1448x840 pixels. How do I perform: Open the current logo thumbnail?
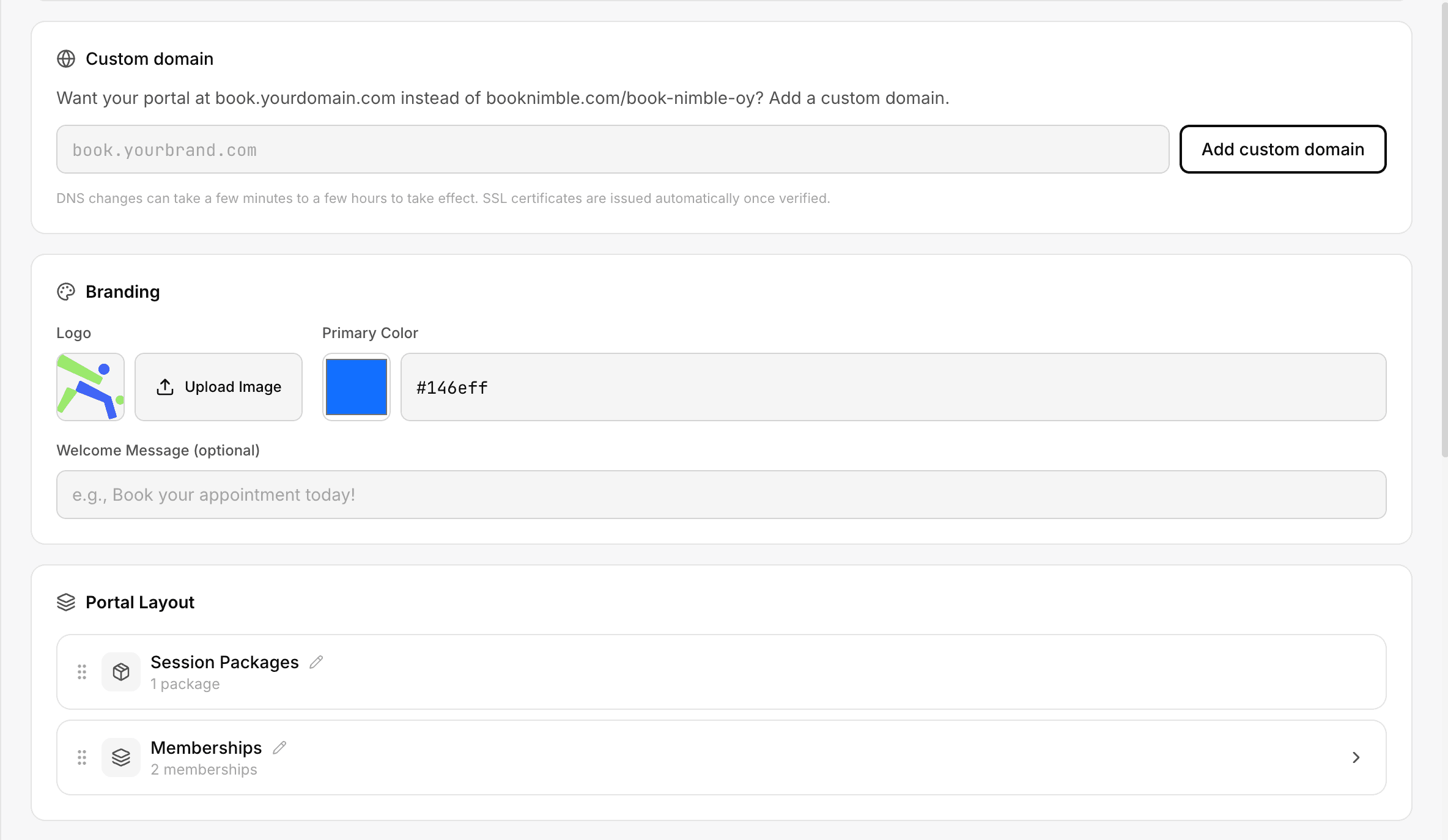[90, 387]
